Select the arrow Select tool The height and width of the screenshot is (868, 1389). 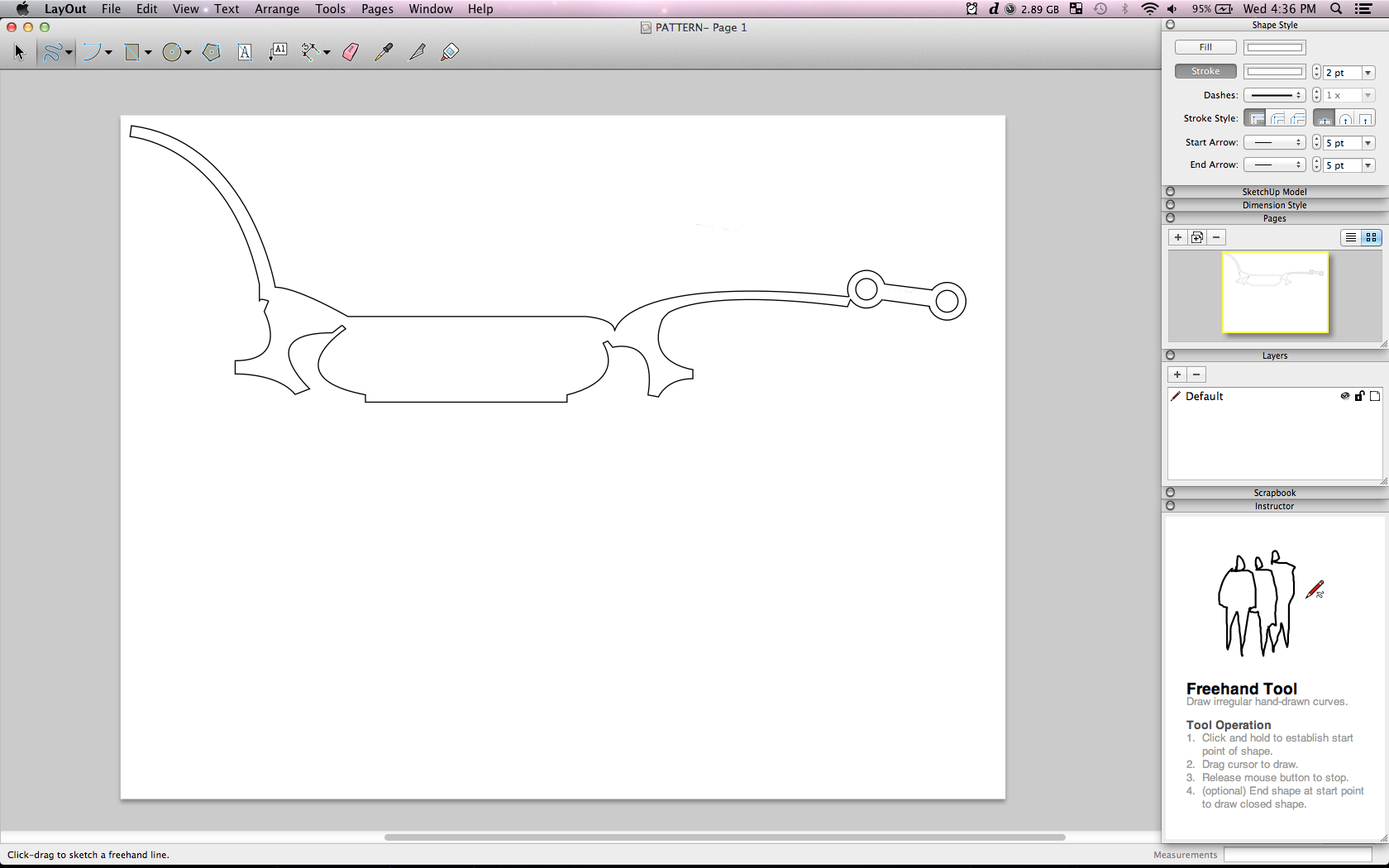pos(19,52)
